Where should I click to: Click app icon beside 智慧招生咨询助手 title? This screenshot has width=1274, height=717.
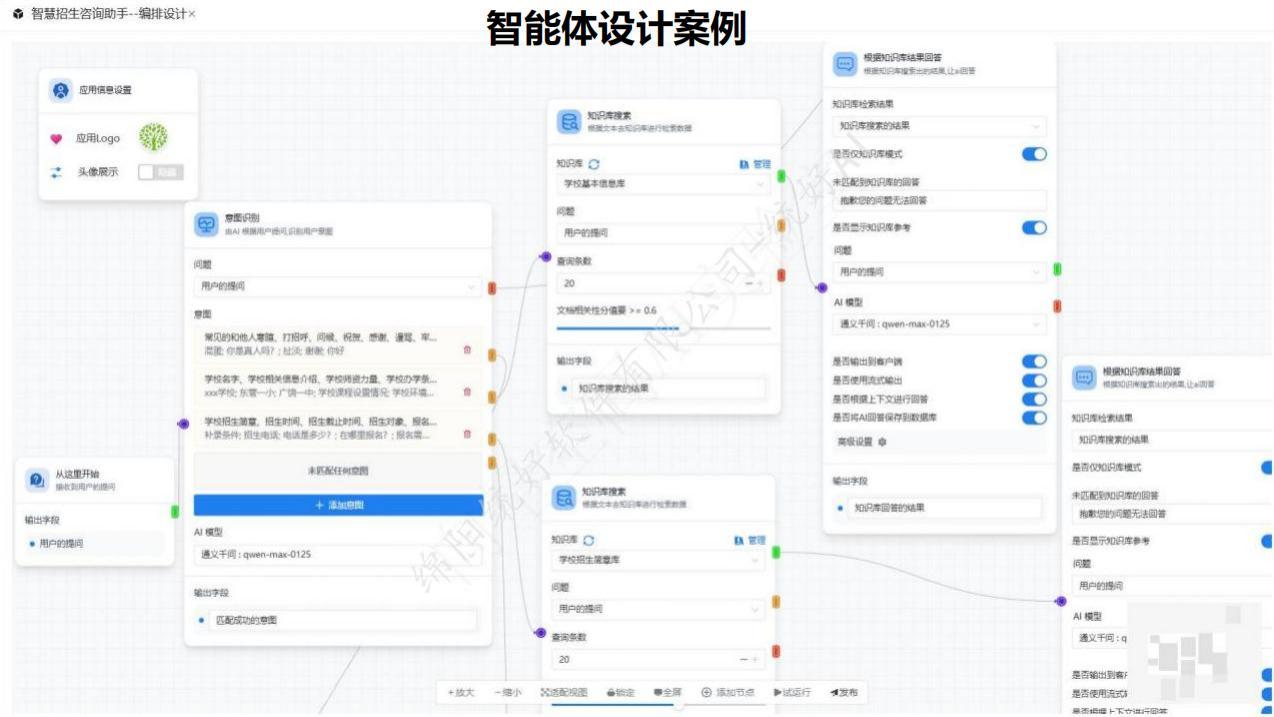pyautogui.click(x=18, y=14)
